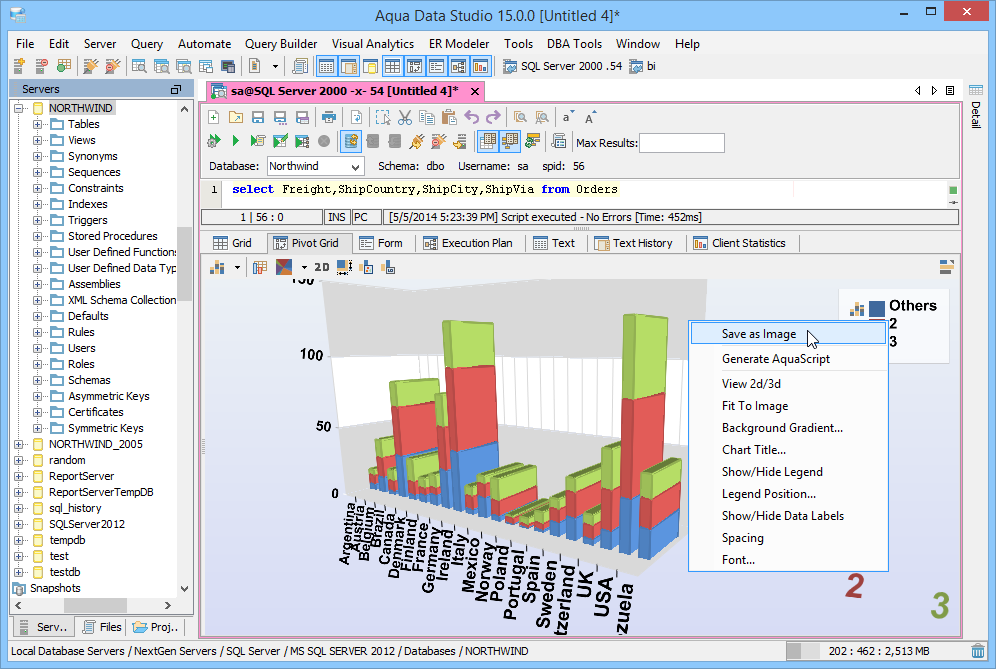Expand the Tables folder

(37, 124)
